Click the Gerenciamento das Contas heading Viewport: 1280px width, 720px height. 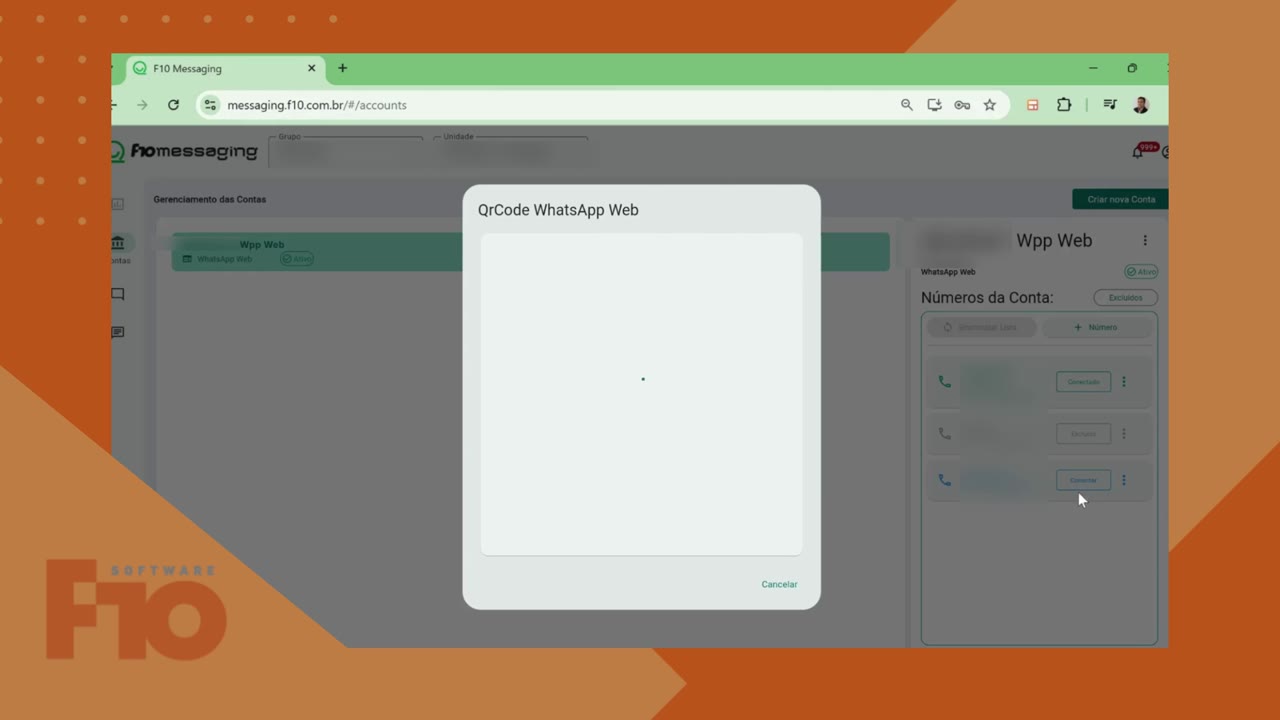[x=210, y=199]
